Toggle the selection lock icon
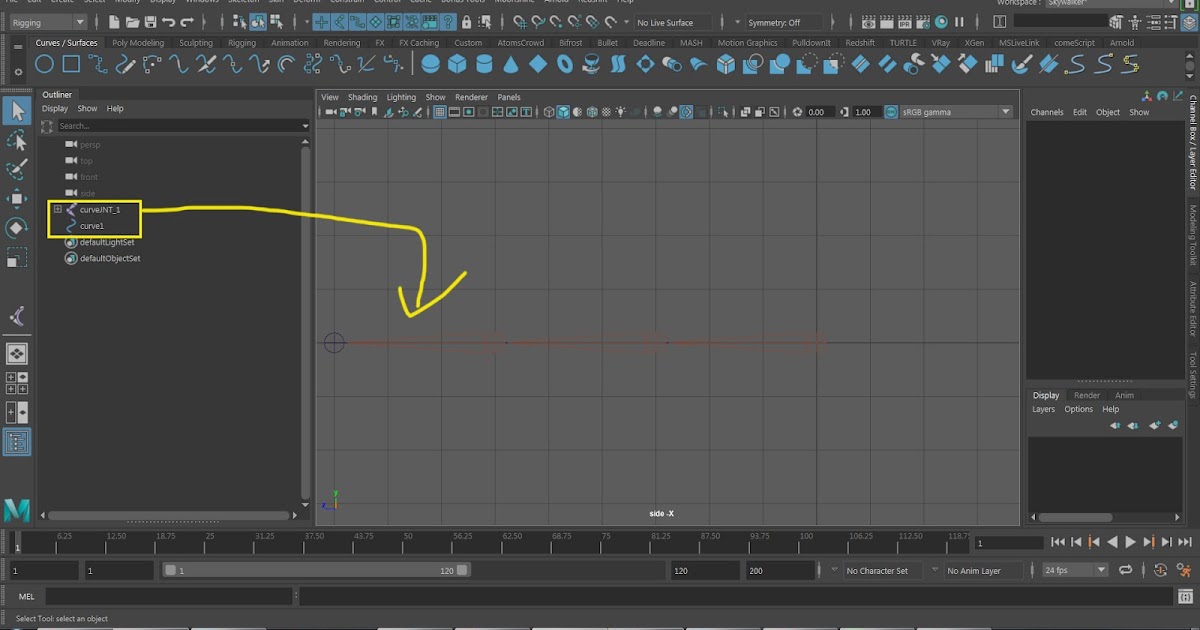The height and width of the screenshot is (630, 1200). tap(467, 20)
